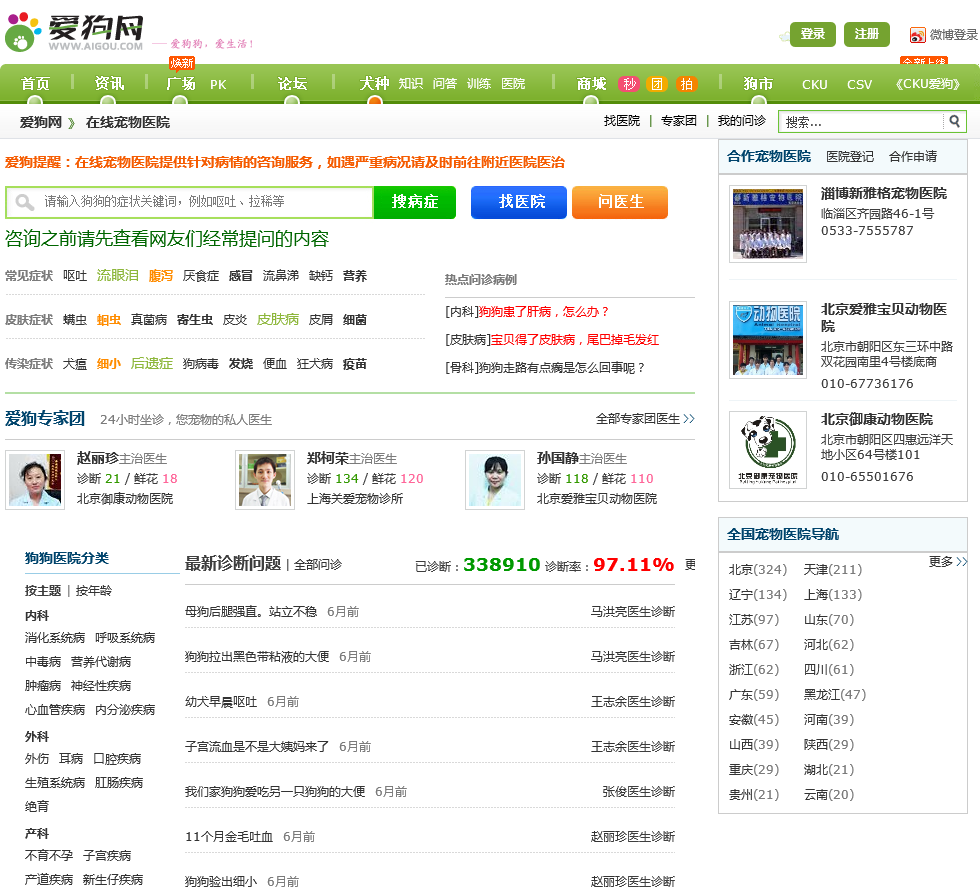Click 上海关爱宠物诊所 under 郑柯荣

point(355,499)
